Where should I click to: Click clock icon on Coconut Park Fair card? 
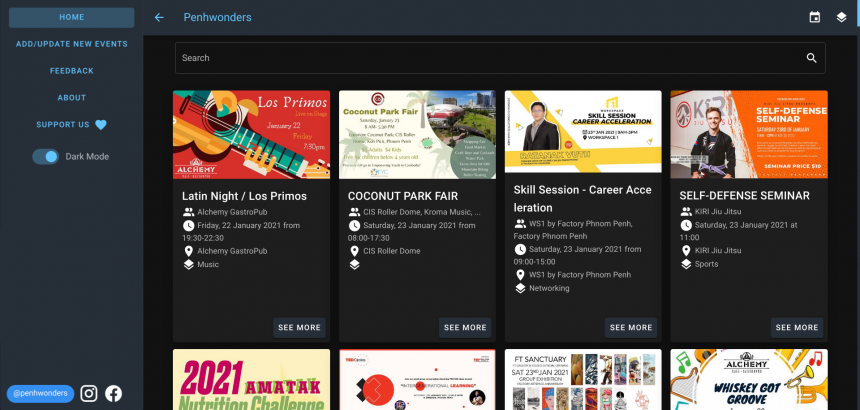pos(354,225)
